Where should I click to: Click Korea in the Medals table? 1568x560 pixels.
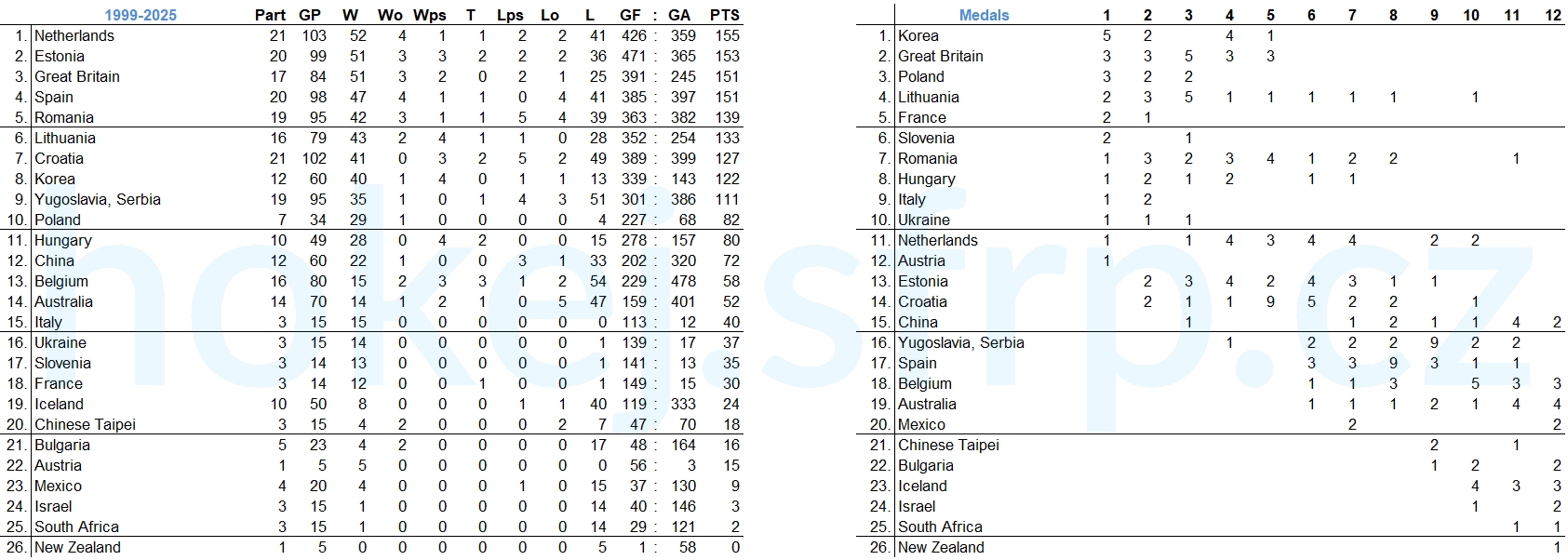pos(918,35)
